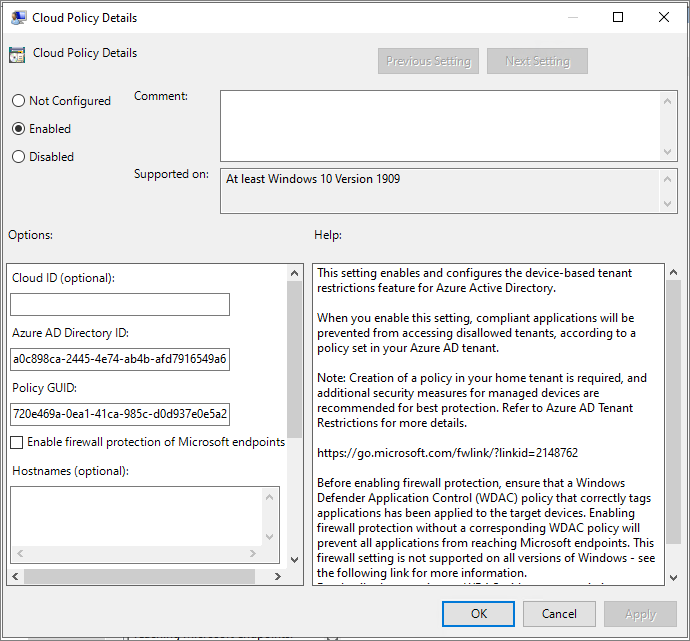Viewport: 690px width, 641px height.
Task: Confirm the dialog with OK
Action: click(x=478, y=614)
